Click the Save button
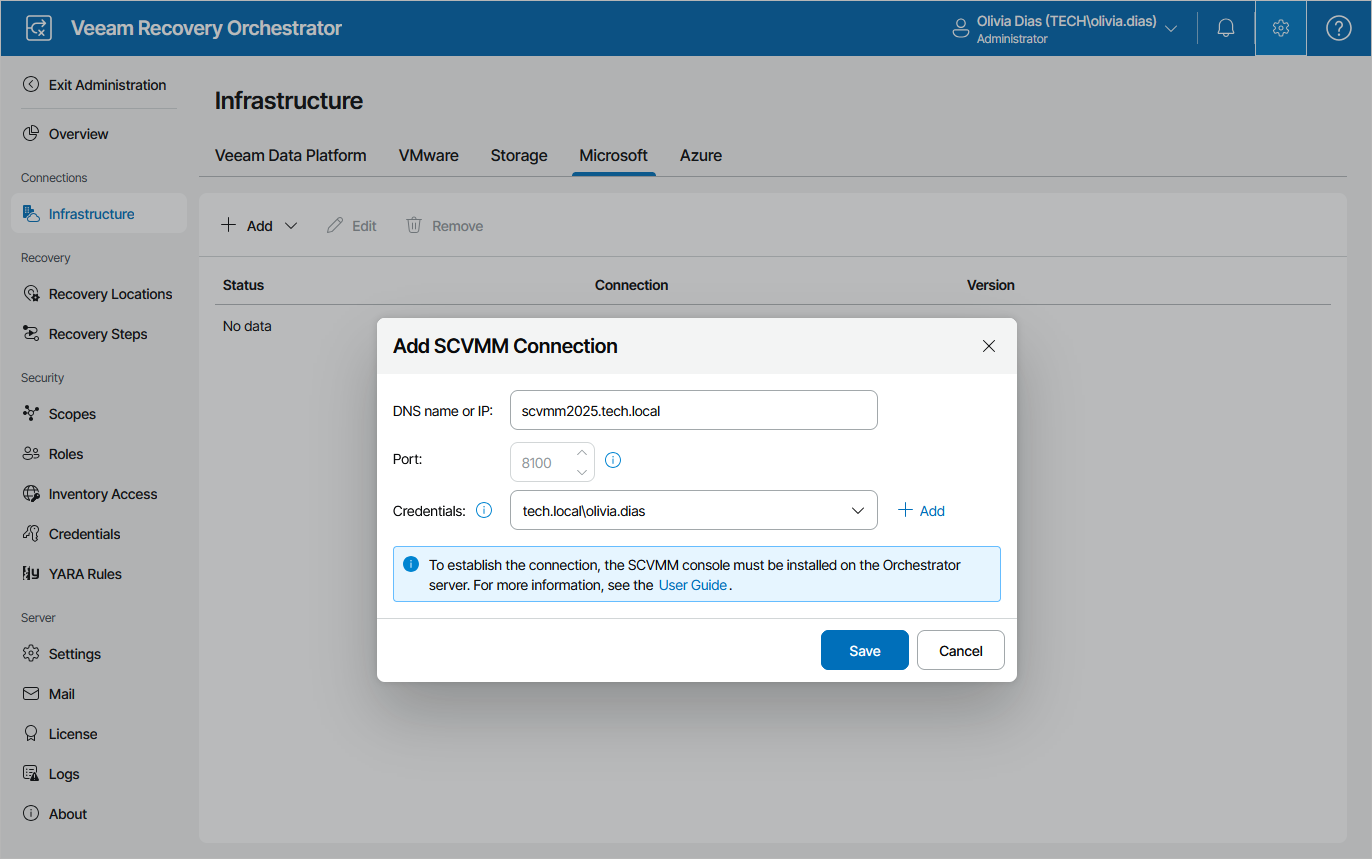The image size is (1372, 859). (864, 650)
